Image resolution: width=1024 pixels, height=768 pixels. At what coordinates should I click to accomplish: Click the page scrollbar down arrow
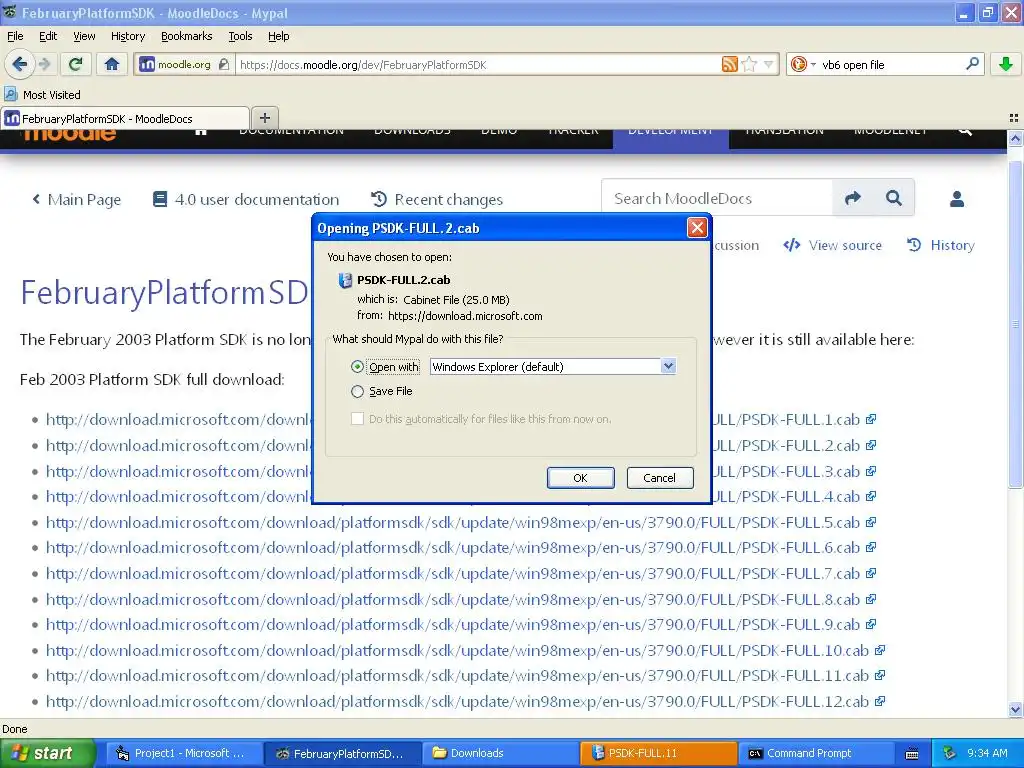tap(1015, 709)
